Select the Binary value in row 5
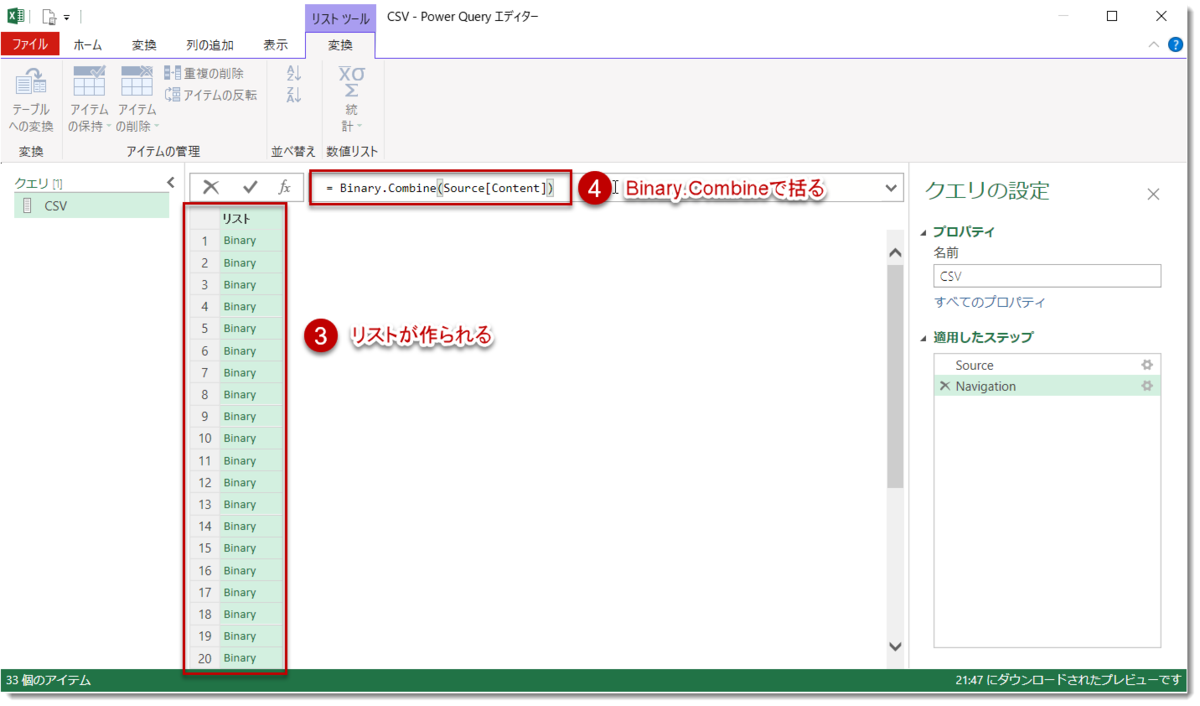 tap(252, 328)
